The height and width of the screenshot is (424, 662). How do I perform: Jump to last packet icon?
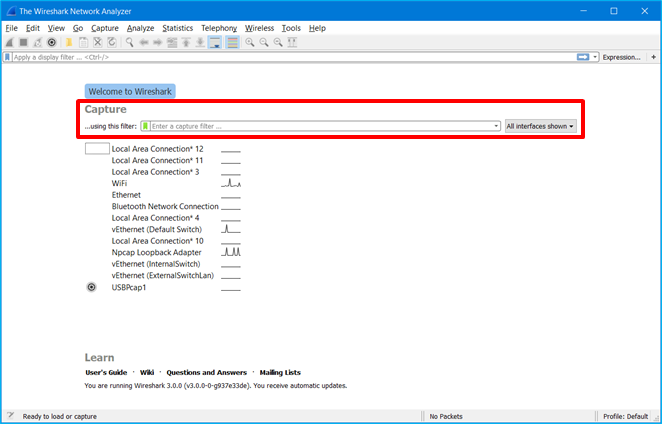pyautogui.click(x=200, y=42)
